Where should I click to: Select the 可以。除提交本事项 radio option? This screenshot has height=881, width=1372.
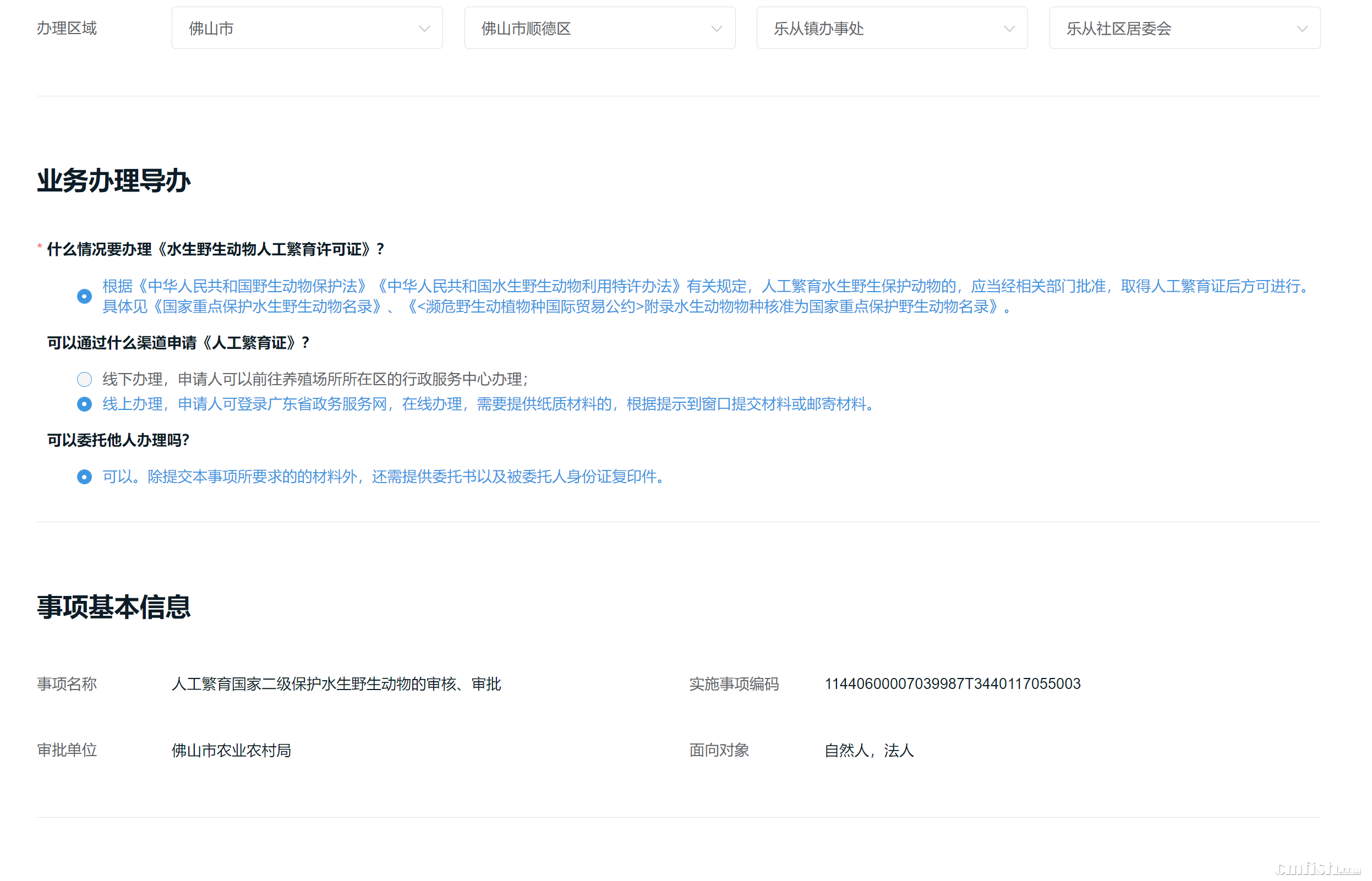(84, 477)
